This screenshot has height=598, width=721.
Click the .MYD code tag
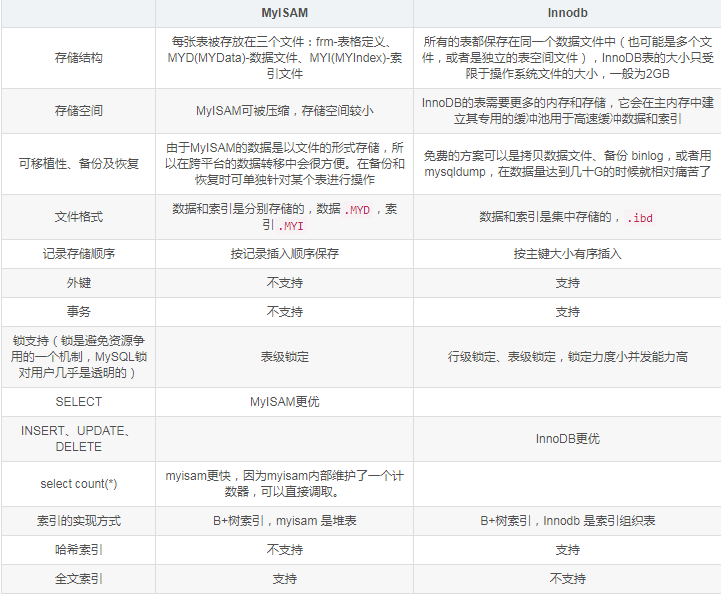pyautogui.click(x=357, y=210)
